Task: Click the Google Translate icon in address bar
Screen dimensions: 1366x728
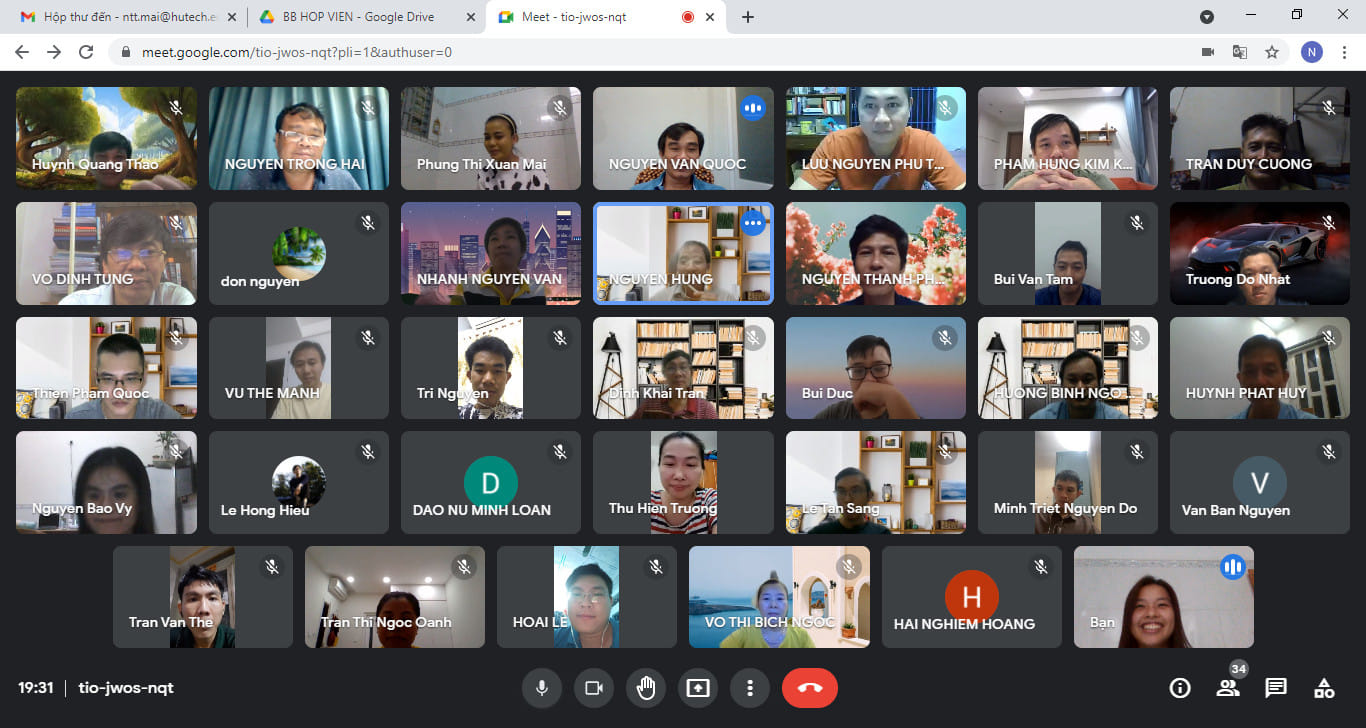Action: (1240, 52)
